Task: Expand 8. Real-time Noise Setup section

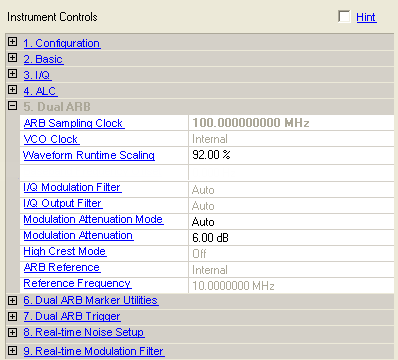Action: [12, 332]
